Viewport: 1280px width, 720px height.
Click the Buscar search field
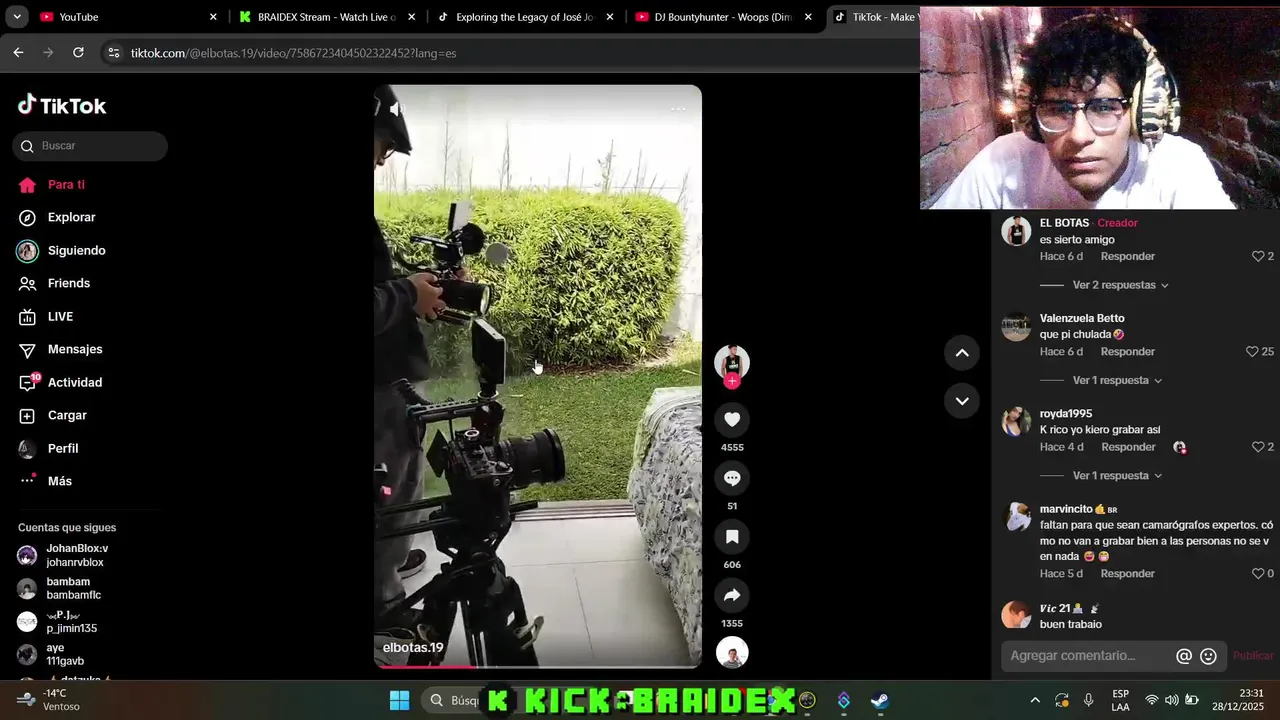(90, 146)
